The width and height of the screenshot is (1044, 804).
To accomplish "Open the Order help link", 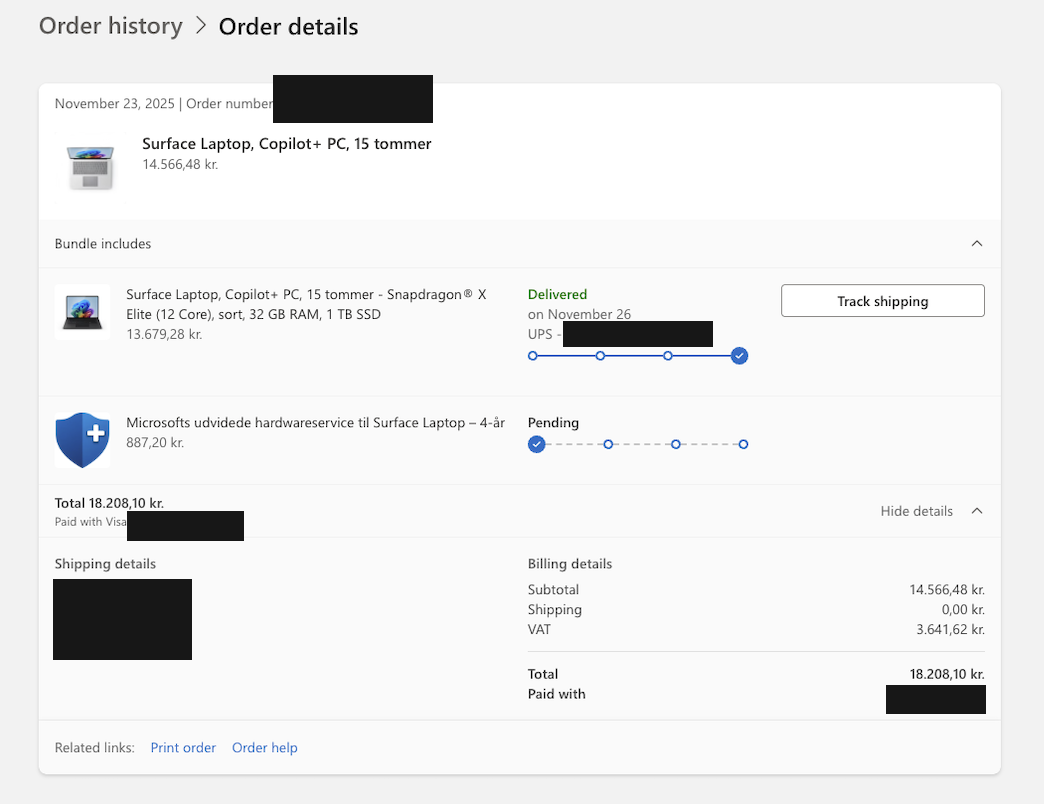I will (x=264, y=747).
